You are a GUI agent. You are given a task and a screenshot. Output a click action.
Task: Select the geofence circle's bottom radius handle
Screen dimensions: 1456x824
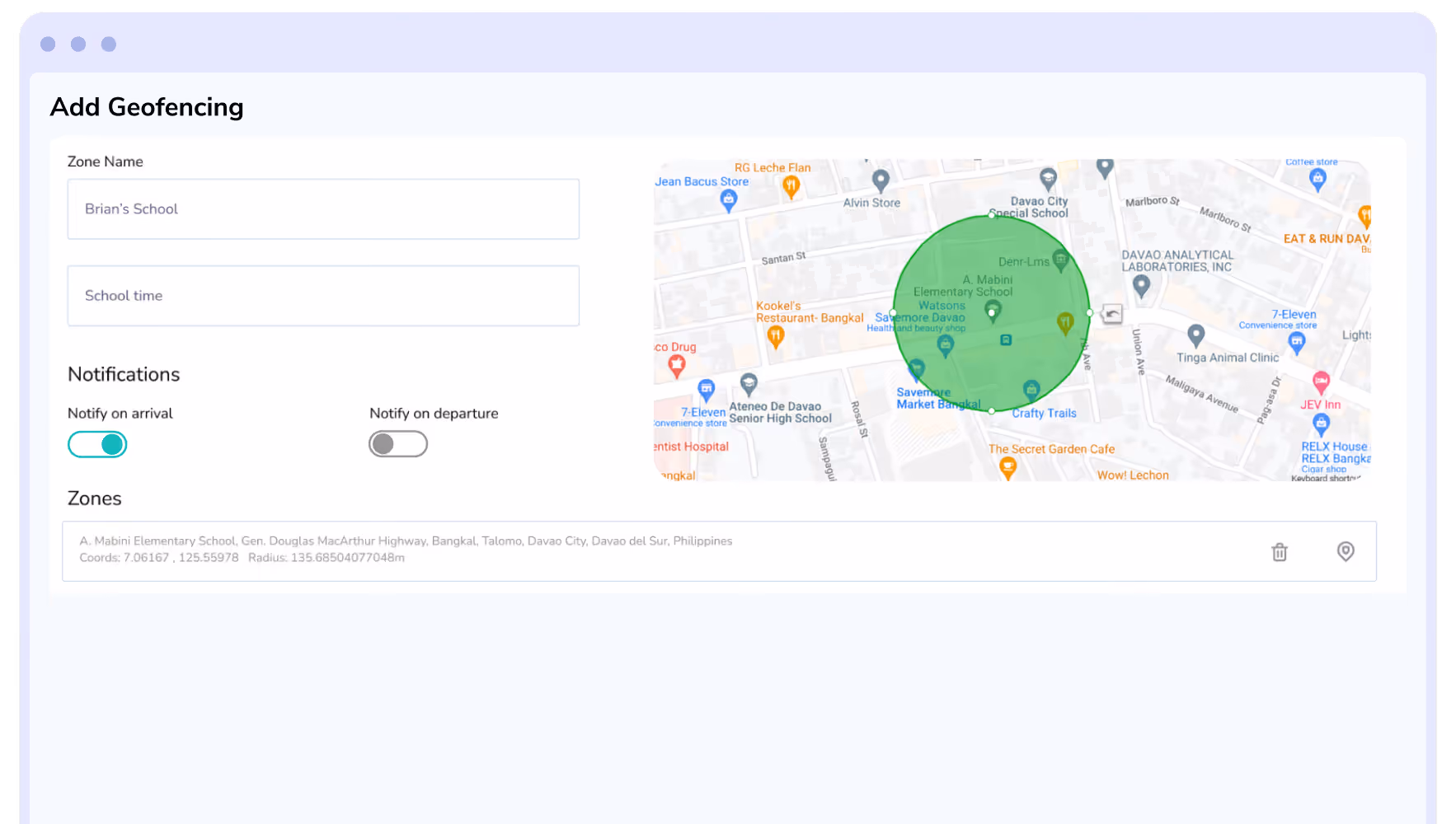point(991,410)
